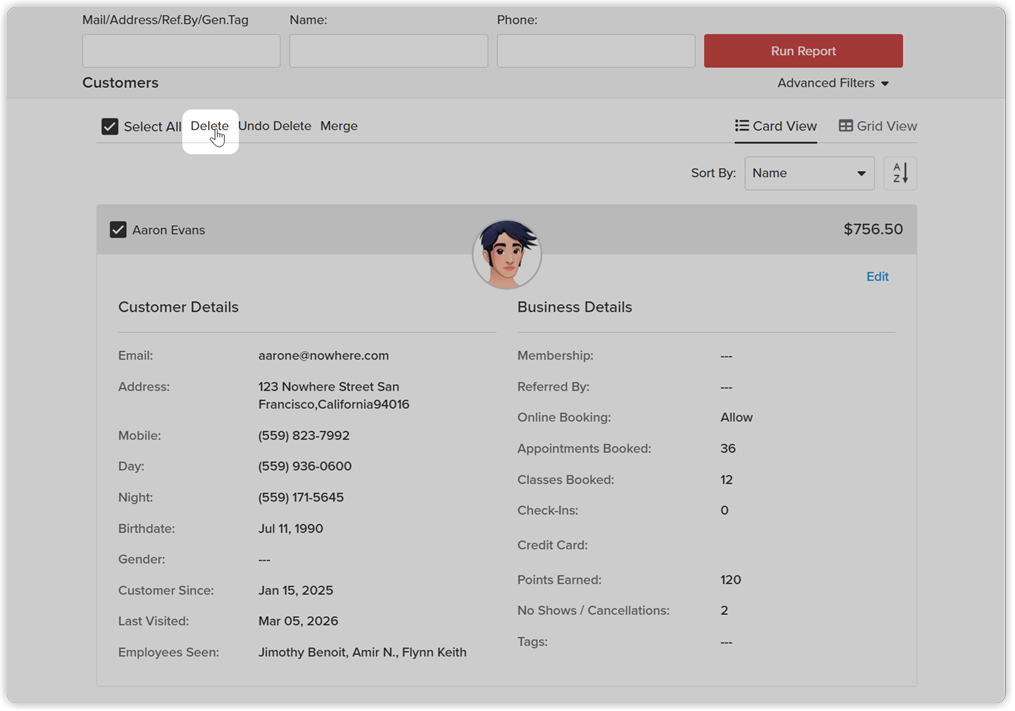Image resolution: width=1015 pixels, height=711 pixels.
Task: Click night number (559) 171-5645
Action: click(301, 497)
